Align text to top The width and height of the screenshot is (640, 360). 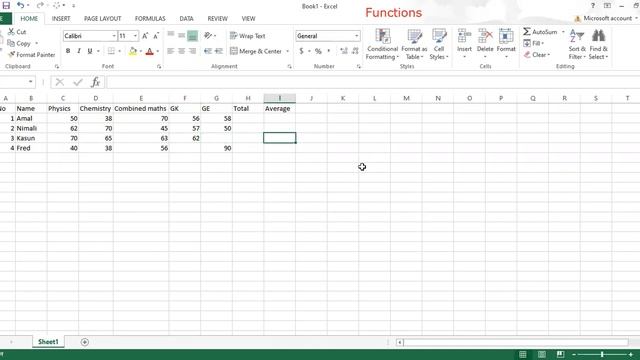tap(171, 36)
